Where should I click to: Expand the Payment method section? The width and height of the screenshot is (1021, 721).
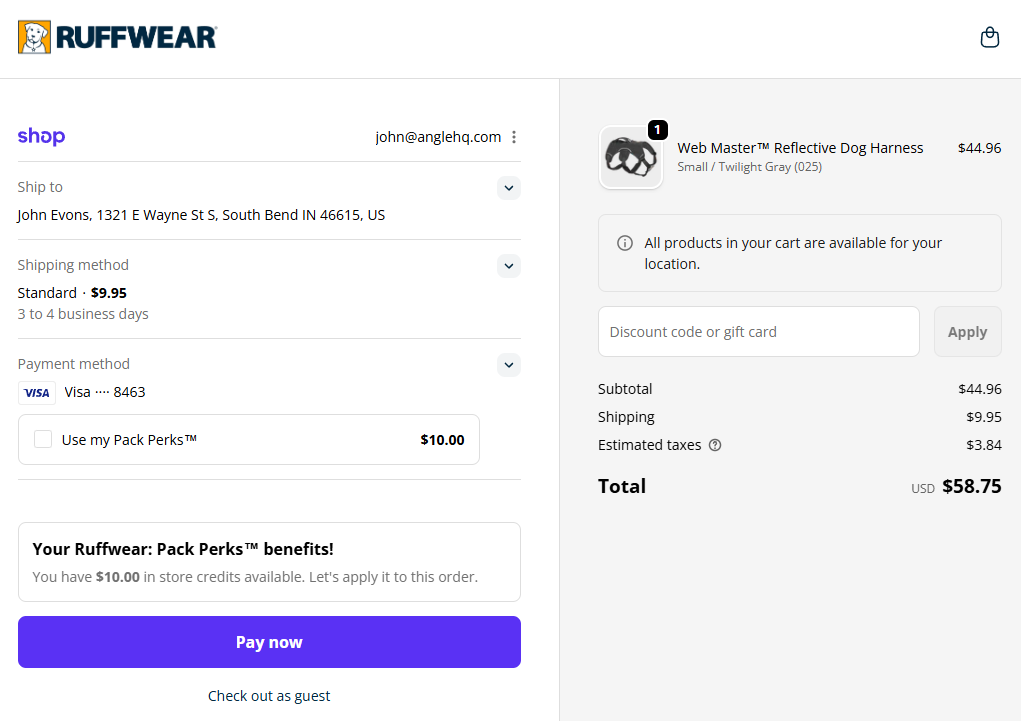pos(509,365)
